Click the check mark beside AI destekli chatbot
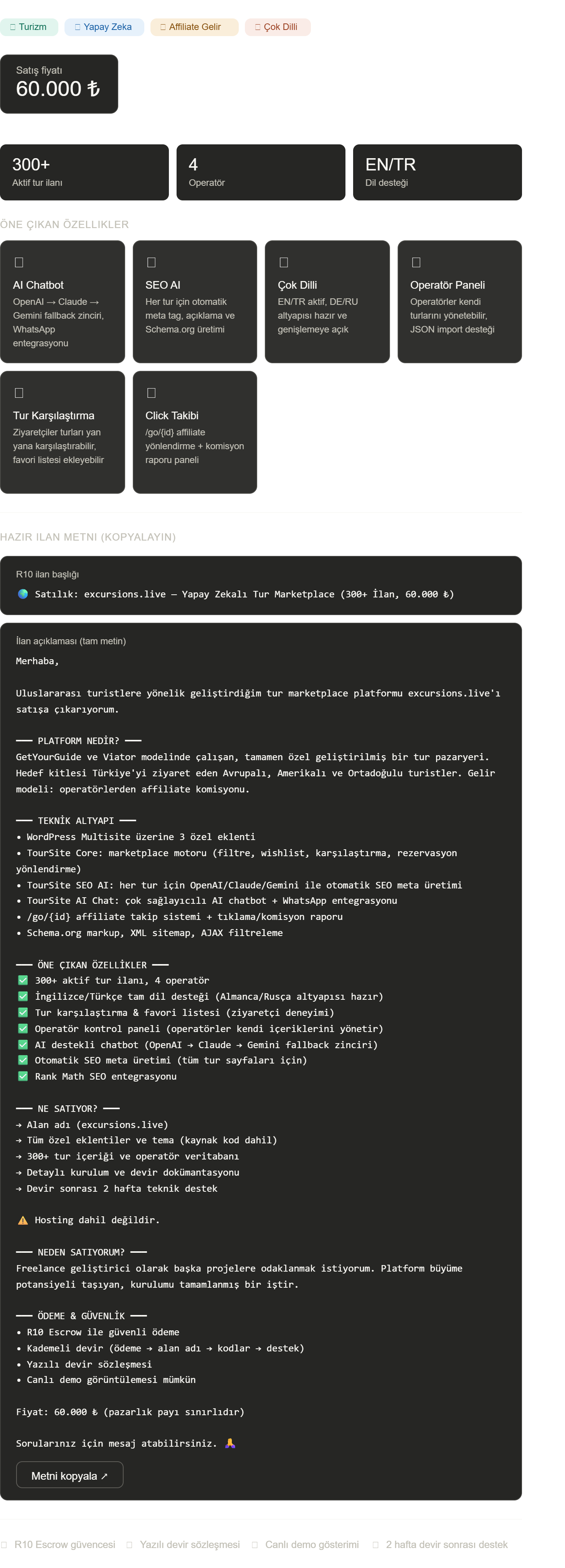565x1568 pixels. point(23,1045)
